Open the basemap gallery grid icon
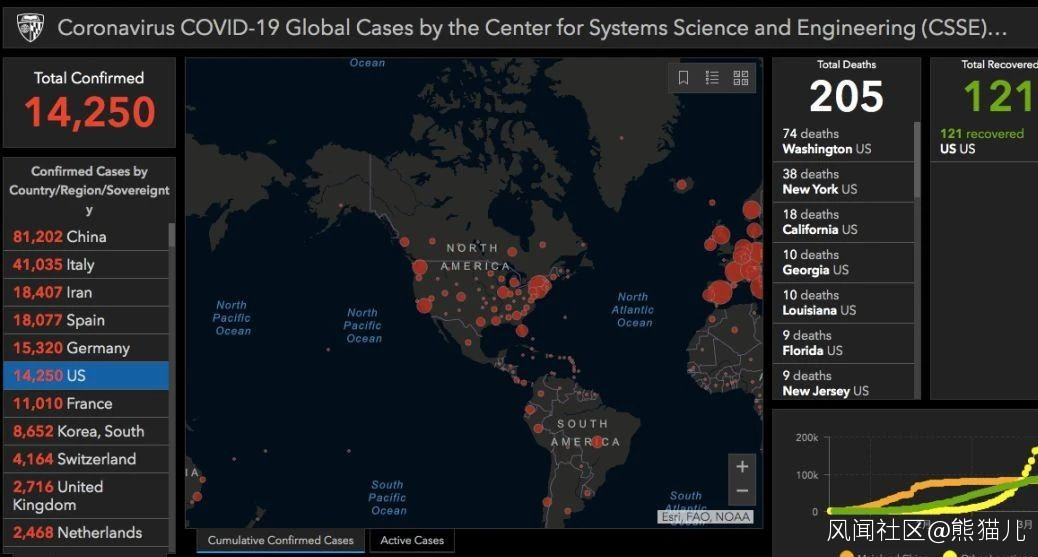 pyautogui.click(x=741, y=78)
